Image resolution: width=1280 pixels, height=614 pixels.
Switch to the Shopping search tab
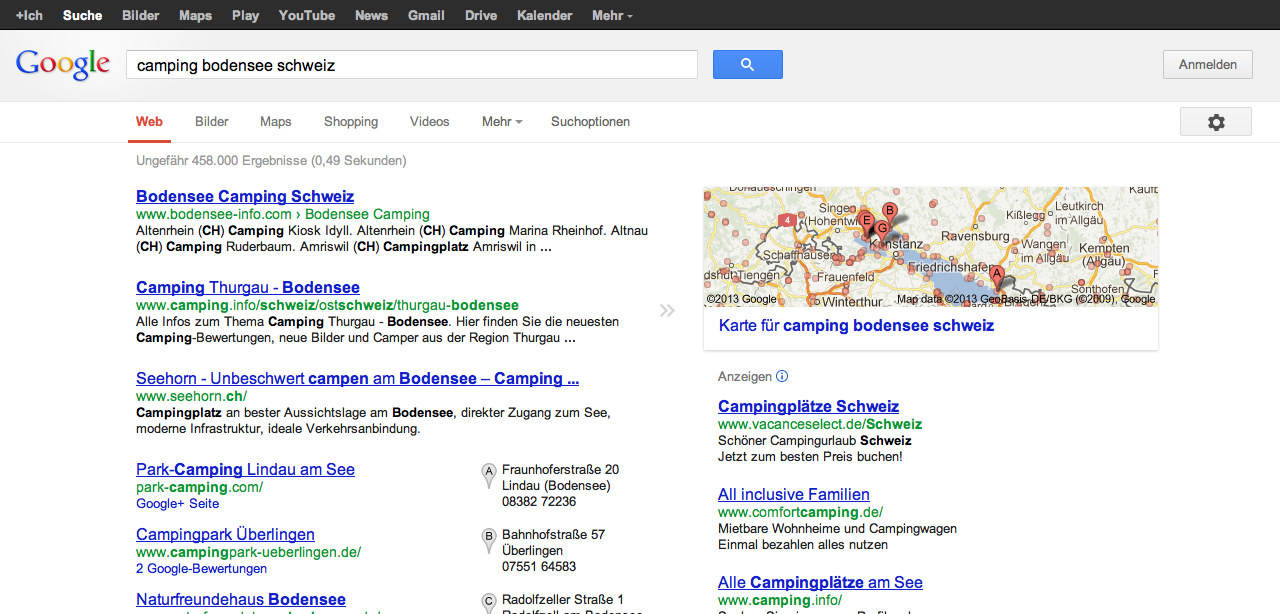pyautogui.click(x=351, y=122)
